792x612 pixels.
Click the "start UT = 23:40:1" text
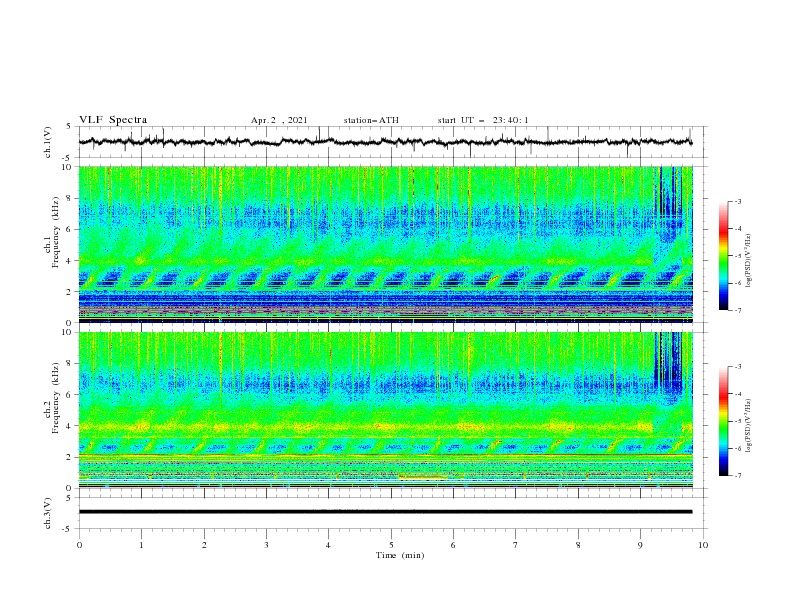pyautogui.click(x=483, y=120)
